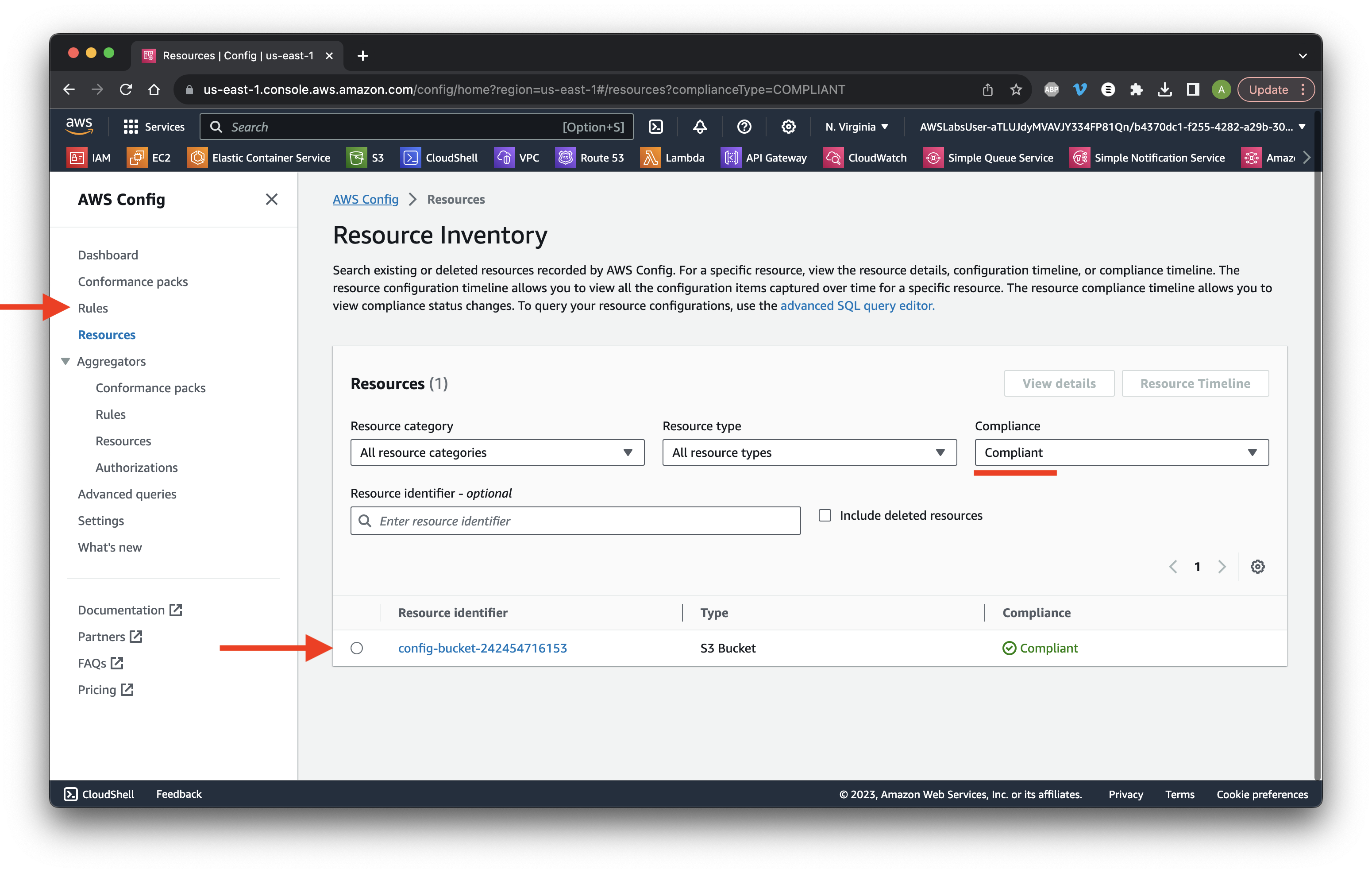Click the View details button
This screenshot has width=1372, height=873.
[1059, 383]
